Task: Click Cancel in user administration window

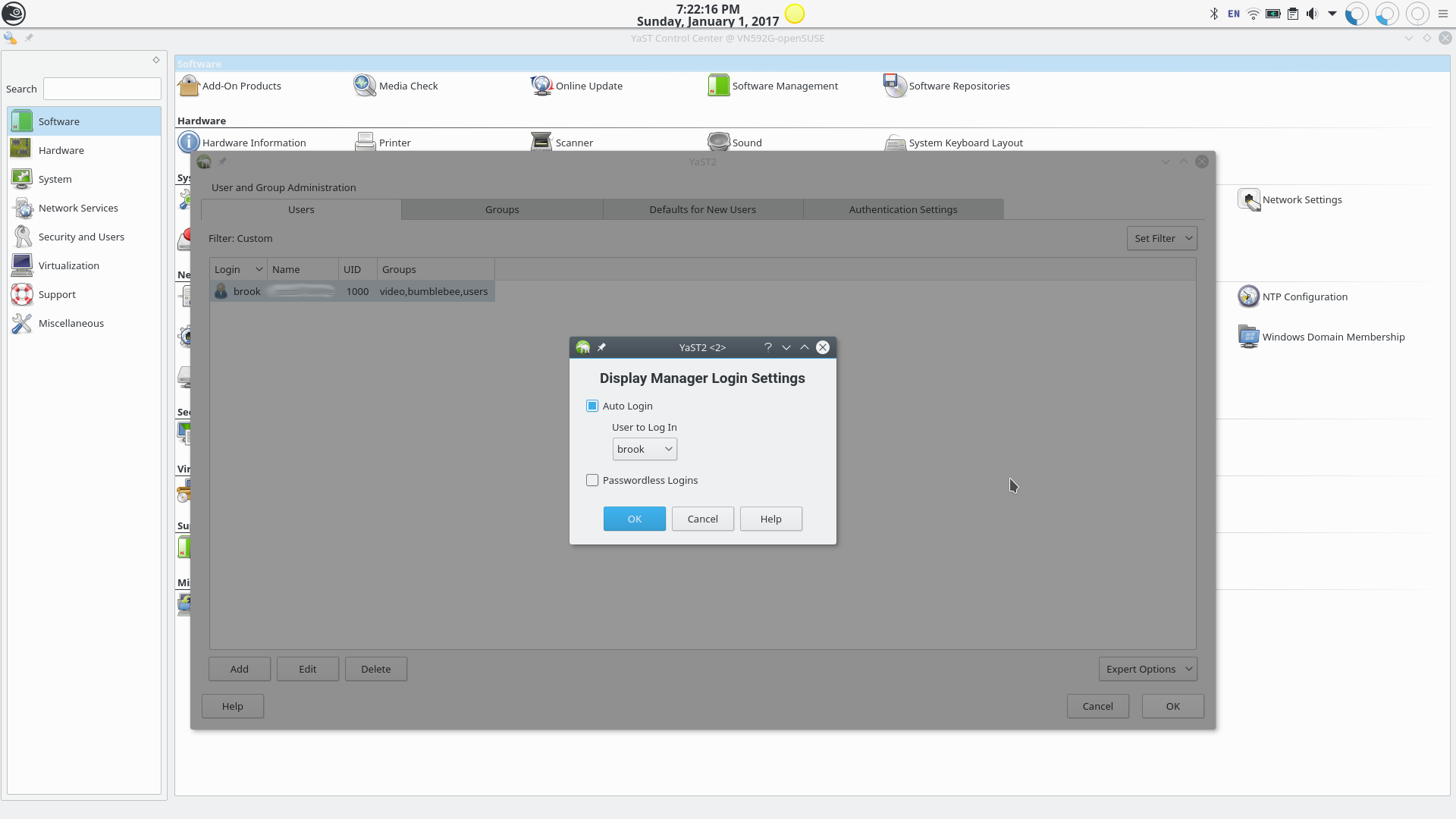Action: click(x=1098, y=706)
